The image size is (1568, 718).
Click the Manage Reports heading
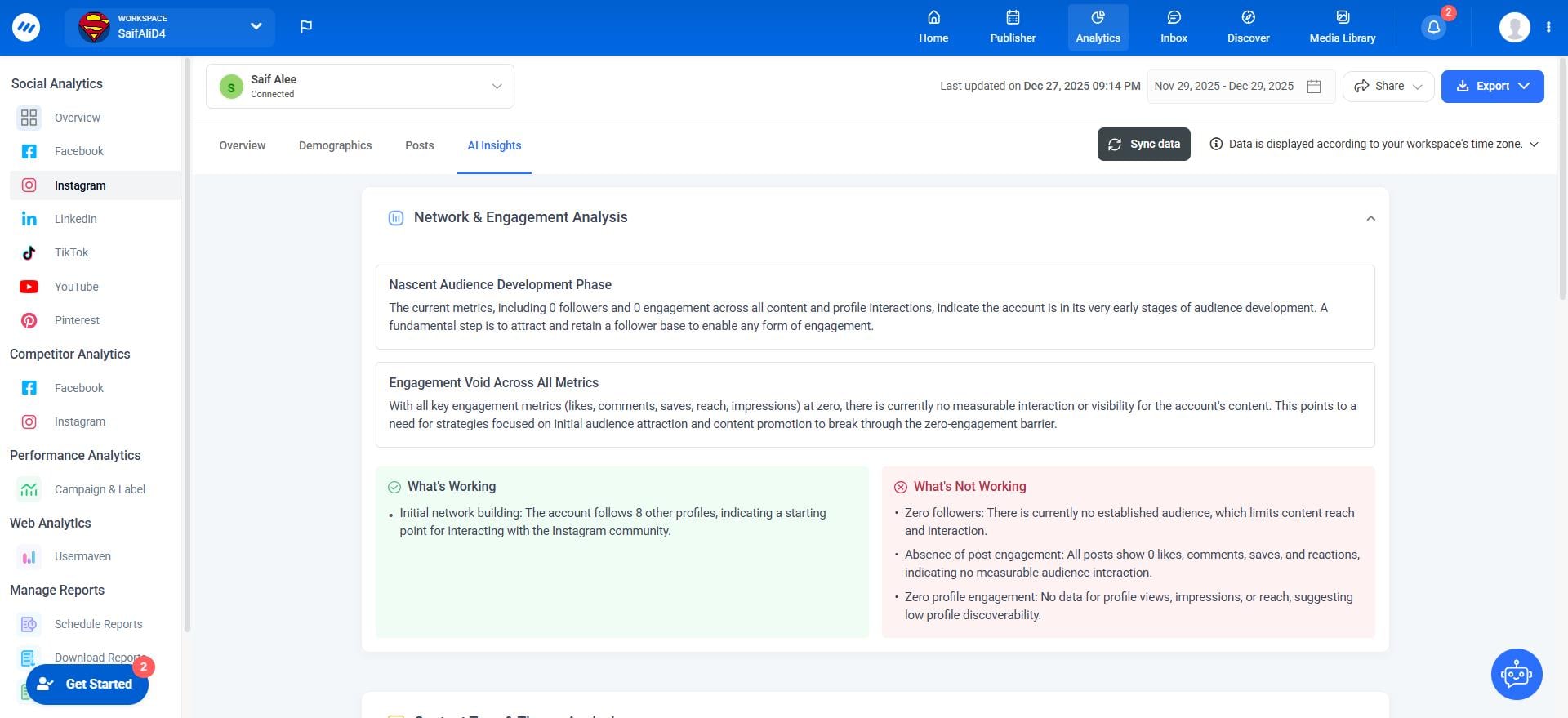coord(57,590)
